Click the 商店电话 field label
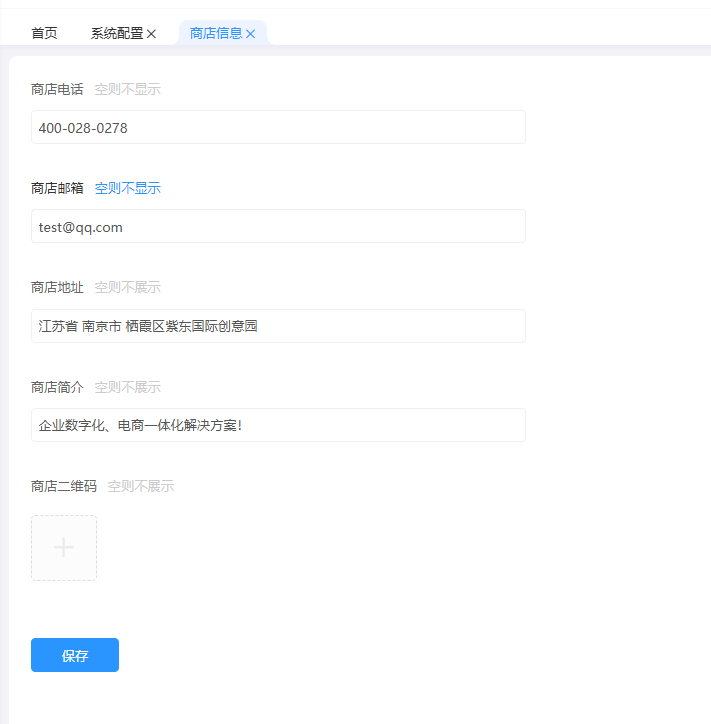 click(57, 89)
